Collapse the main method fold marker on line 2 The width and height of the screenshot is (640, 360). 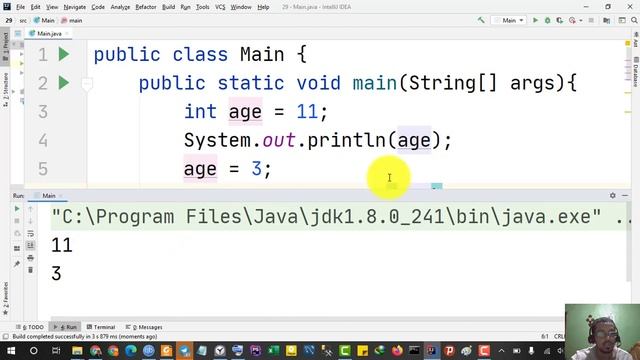click(x=87, y=84)
